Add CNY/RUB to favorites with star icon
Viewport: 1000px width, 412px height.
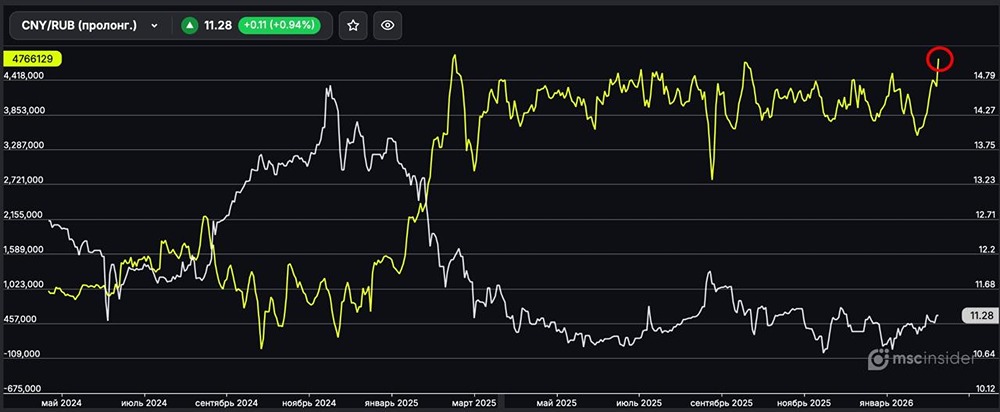[x=352, y=26]
